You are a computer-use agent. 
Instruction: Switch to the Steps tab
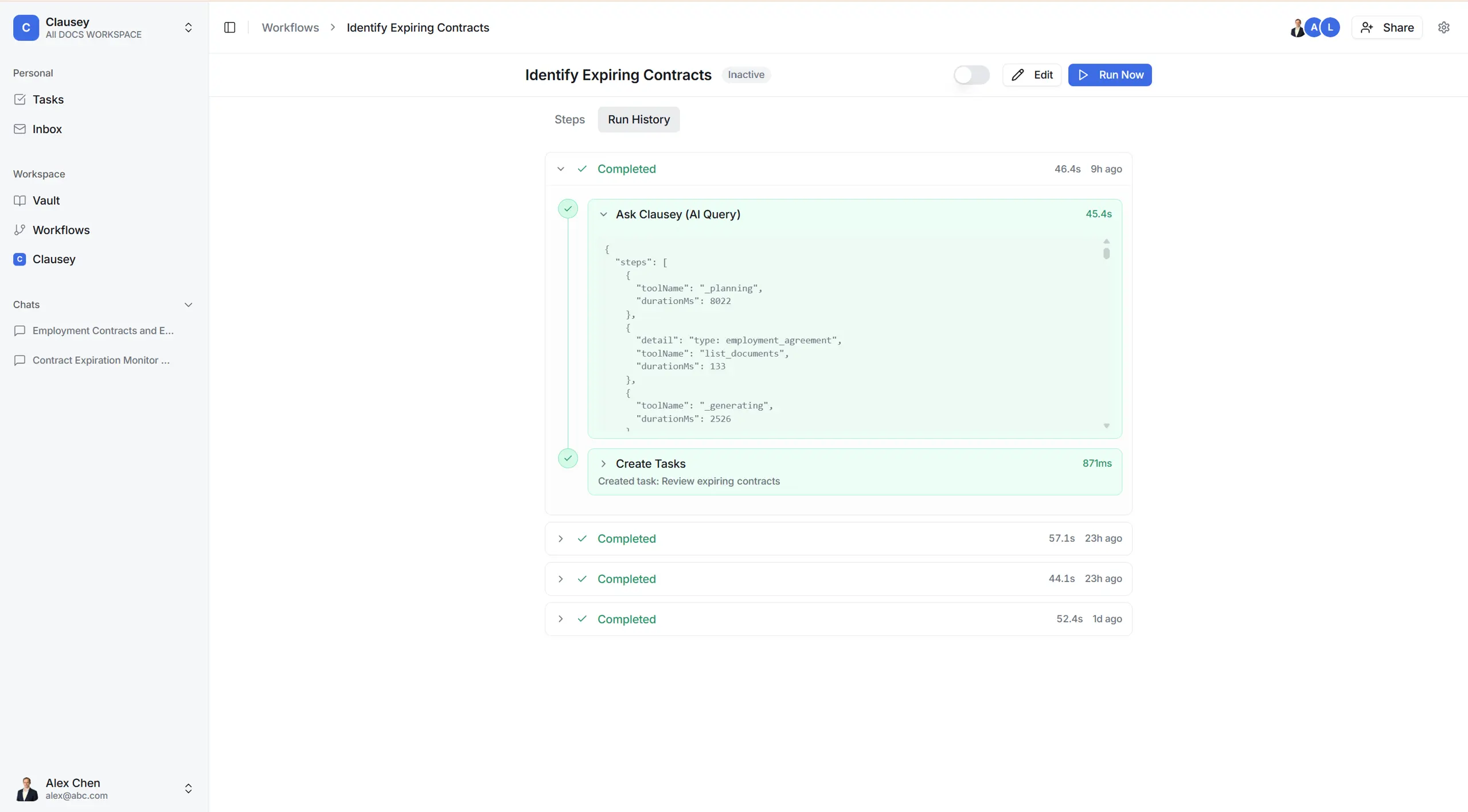569,119
